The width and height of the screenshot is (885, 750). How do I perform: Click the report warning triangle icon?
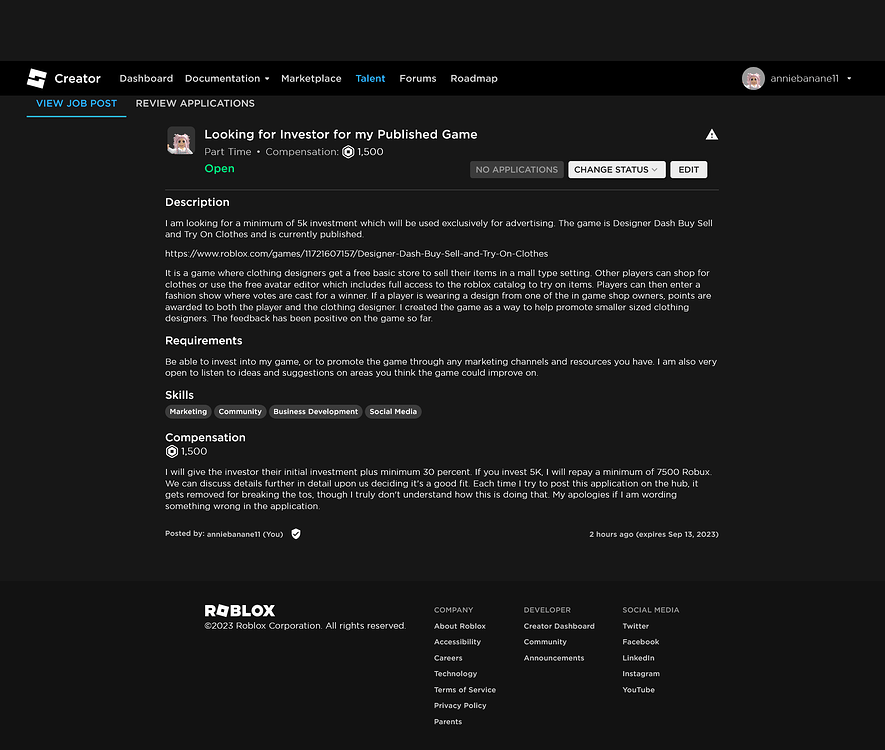click(x=712, y=134)
